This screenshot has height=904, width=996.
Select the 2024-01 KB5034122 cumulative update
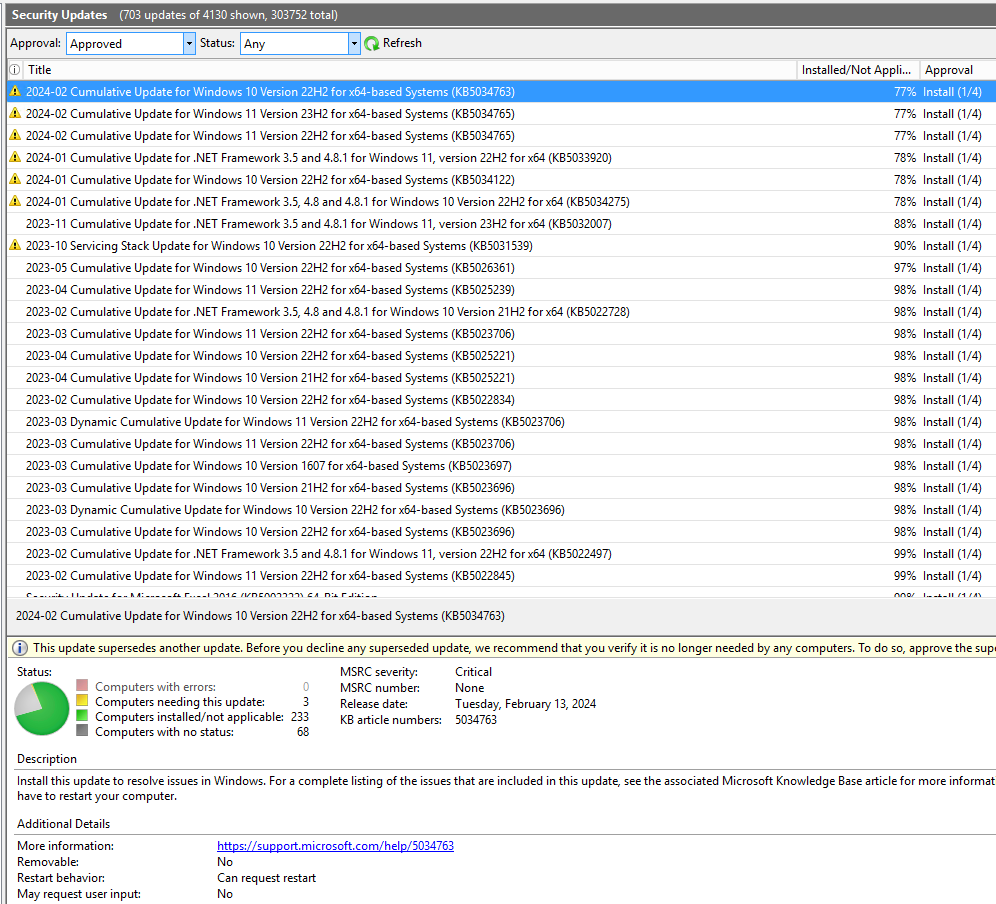(501, 180)
